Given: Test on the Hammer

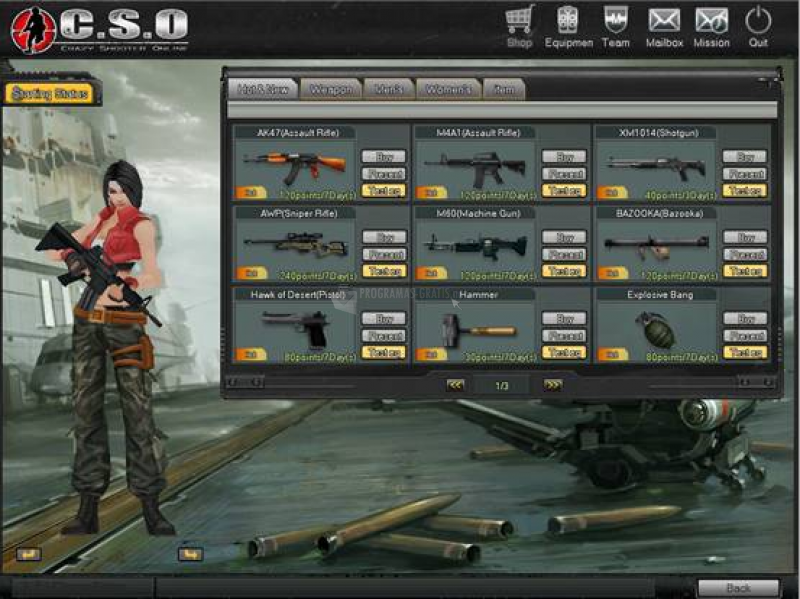Looking at the screenshot, I should pyautogui.click(x=564, y=353).
